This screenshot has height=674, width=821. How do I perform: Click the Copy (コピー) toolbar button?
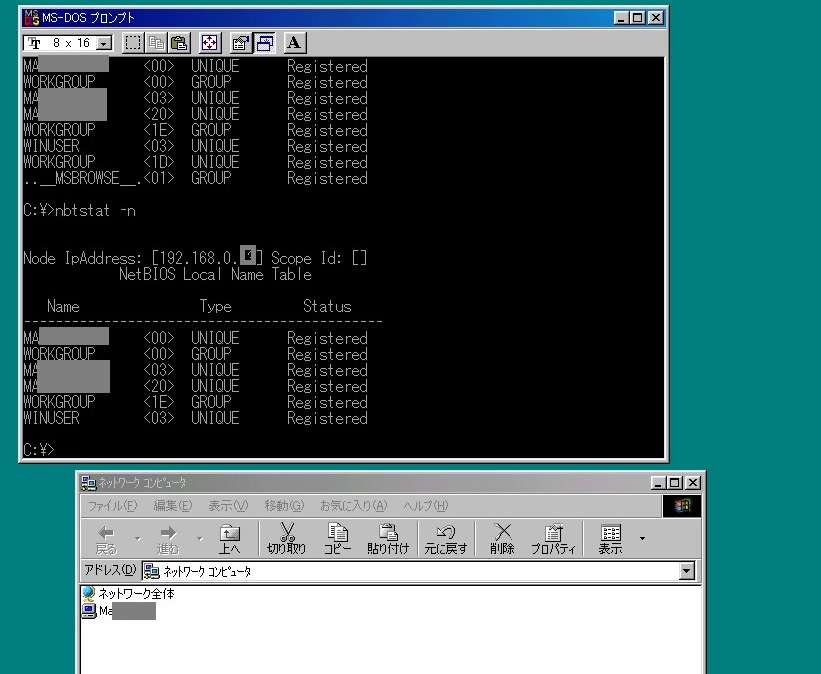point(337,539)
